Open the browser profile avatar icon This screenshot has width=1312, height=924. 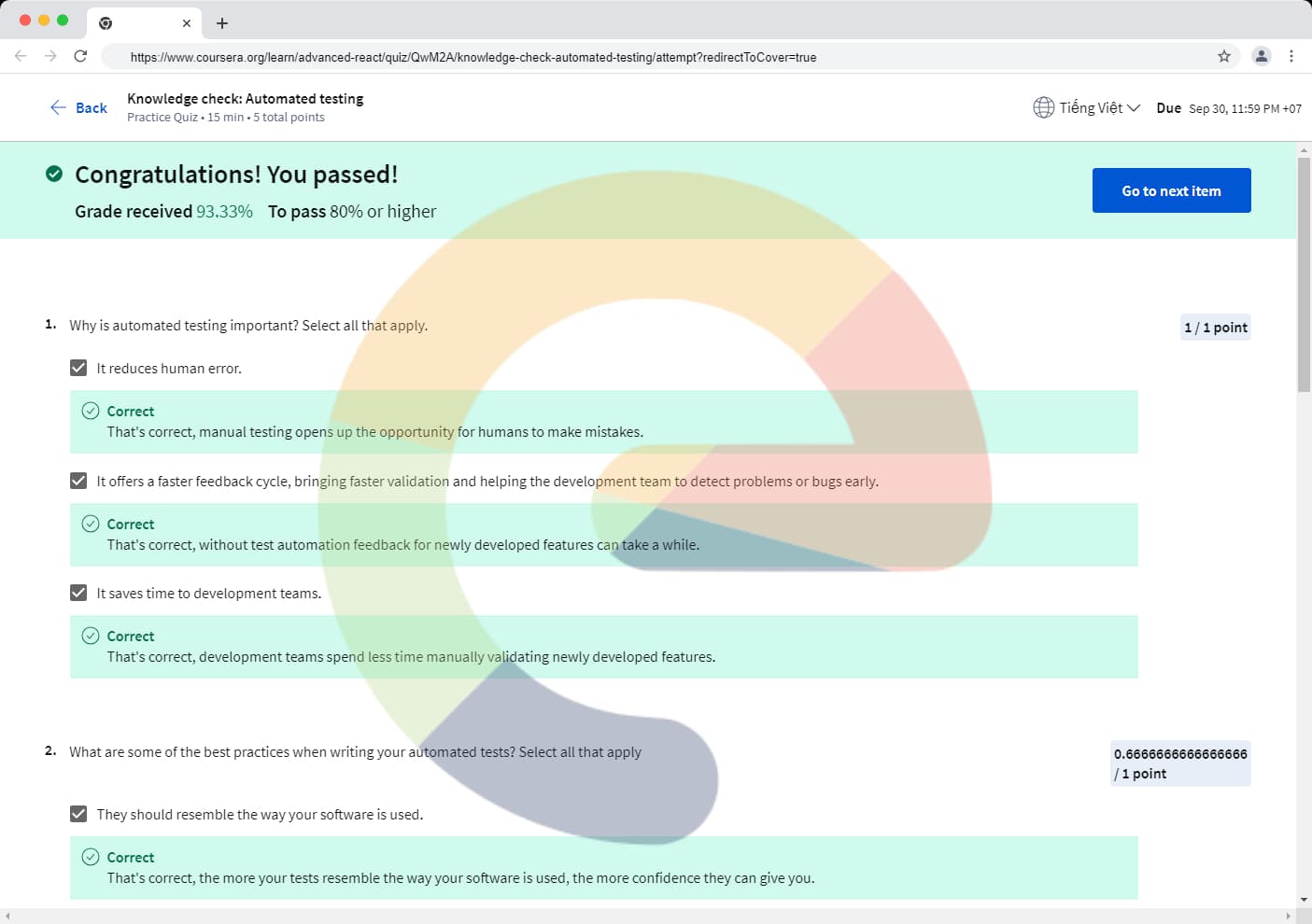1261,56
